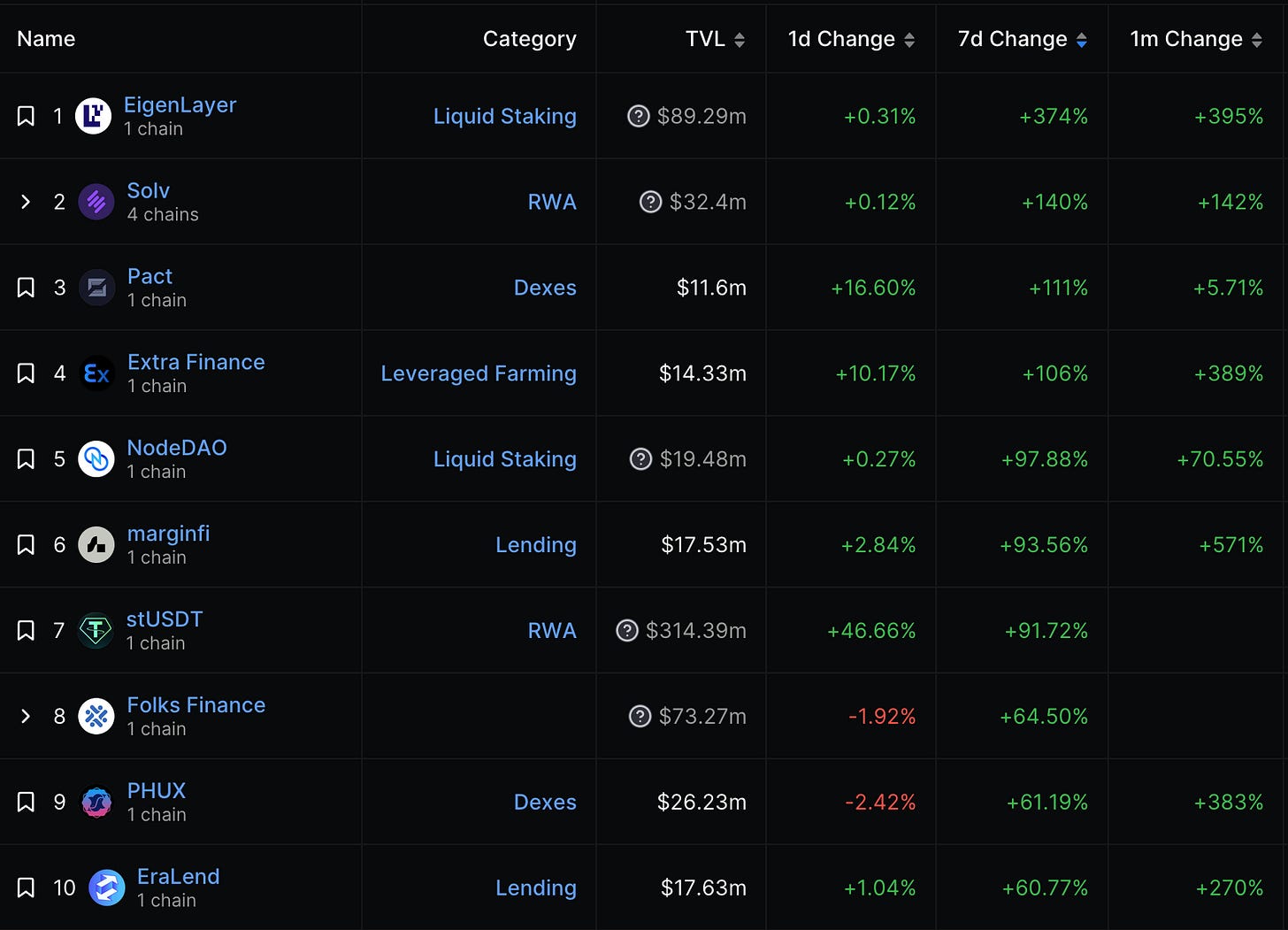Toggle bookmark for EraLend
The height and width of the screenshot is (930, 1288).
tap(26, 888)
